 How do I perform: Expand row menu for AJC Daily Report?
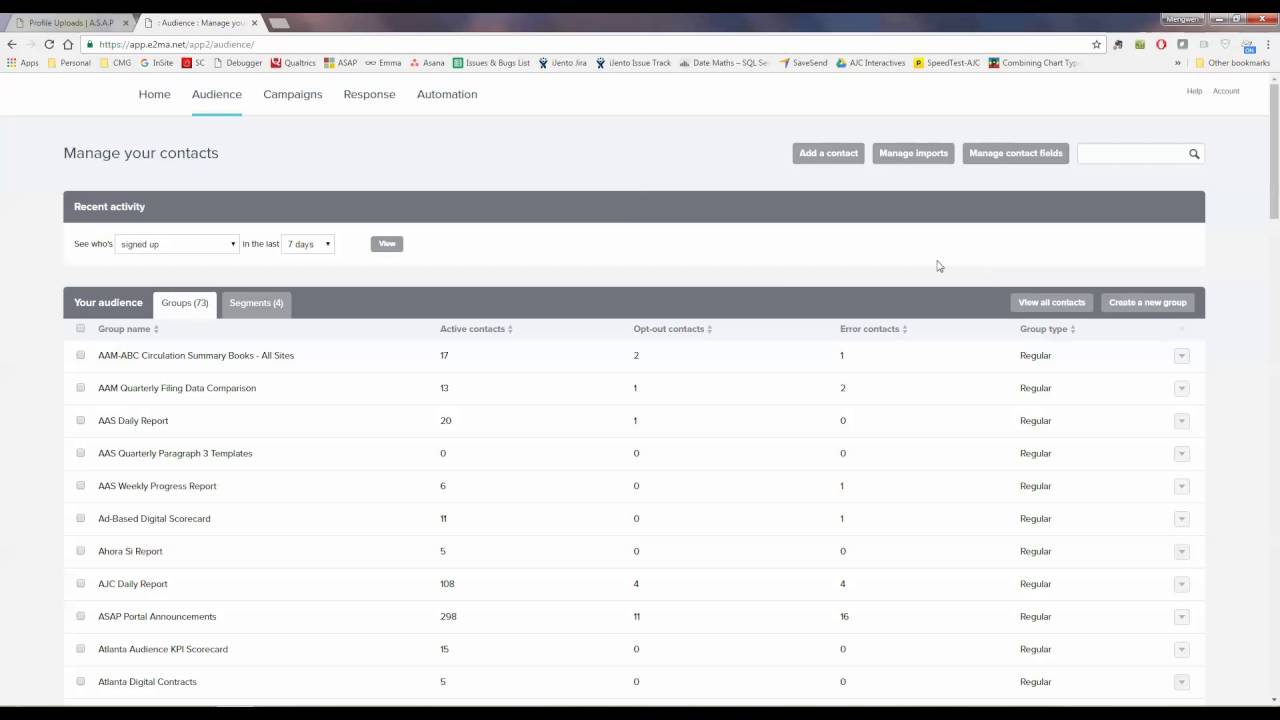coord(1181,584)
